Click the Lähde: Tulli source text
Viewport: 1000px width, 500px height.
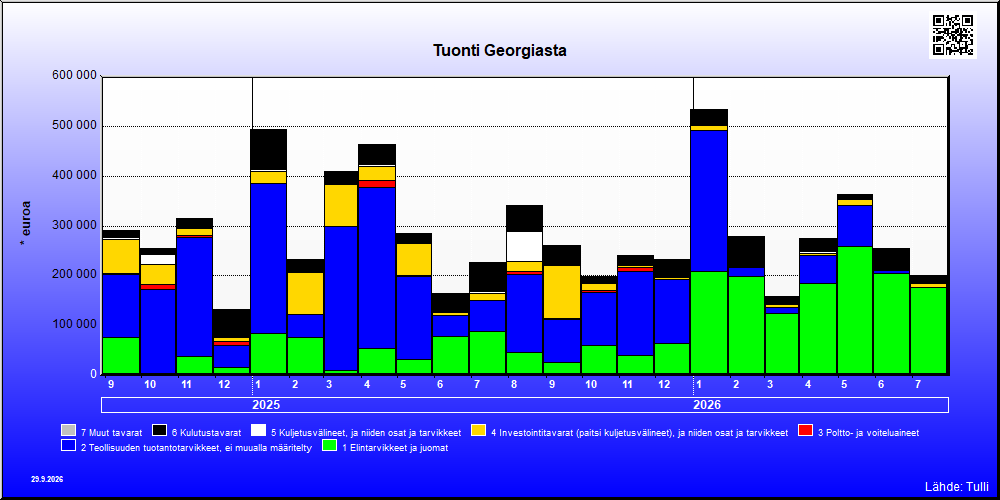point(956,487)
